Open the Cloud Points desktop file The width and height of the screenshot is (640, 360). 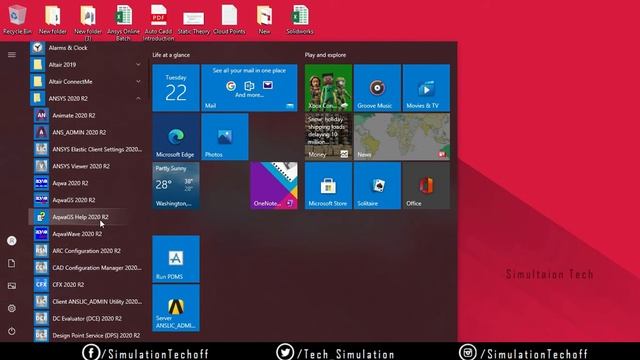tap(229, 19)
